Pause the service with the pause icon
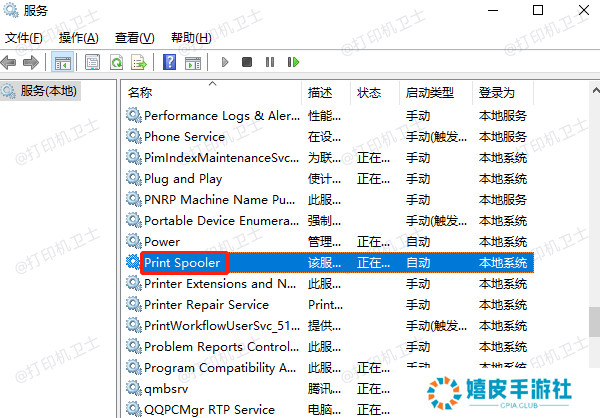This screenshot has width=600, height=418. click(x=270, y=62)
